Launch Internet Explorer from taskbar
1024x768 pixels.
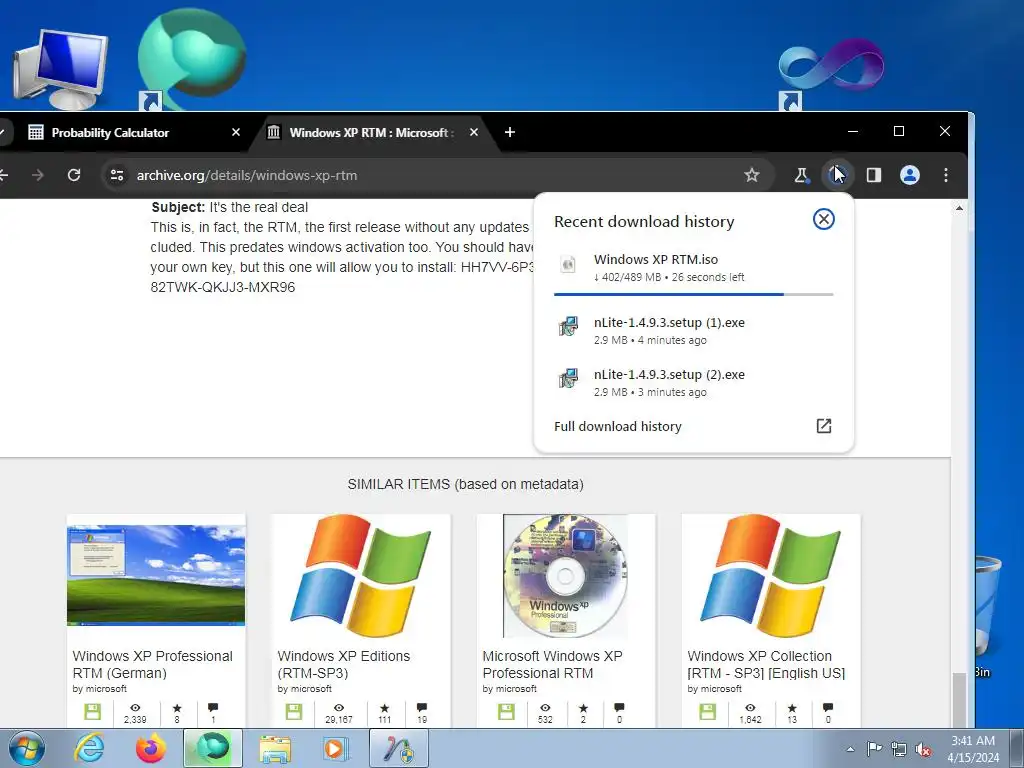tap(88, 748)
